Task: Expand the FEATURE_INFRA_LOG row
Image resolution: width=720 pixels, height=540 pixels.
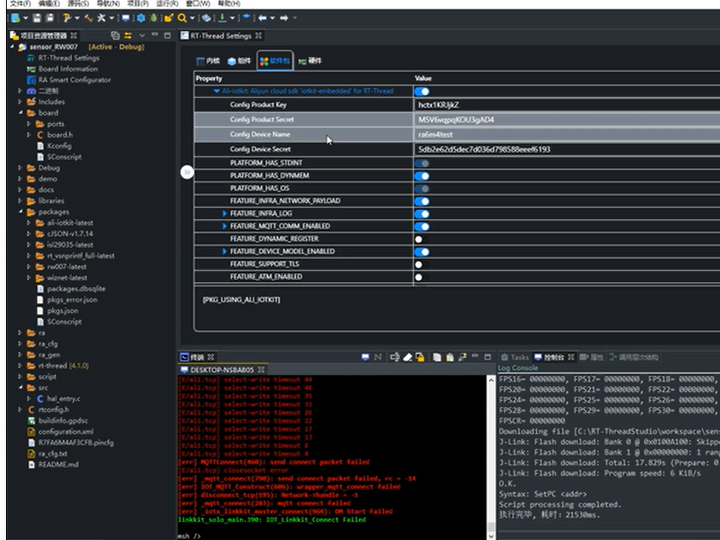Action: pyautogui.click(x=225, y=213)
